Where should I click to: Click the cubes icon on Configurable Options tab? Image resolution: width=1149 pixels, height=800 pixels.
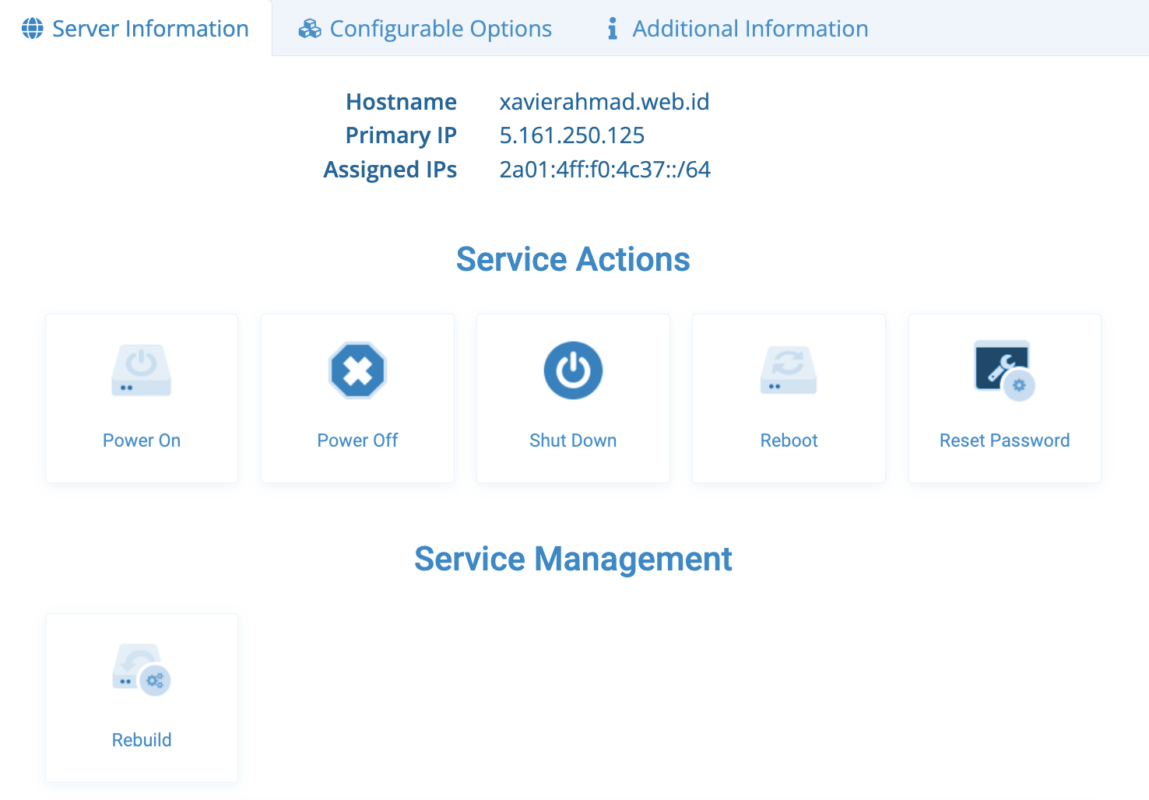(x=310, y=29)
